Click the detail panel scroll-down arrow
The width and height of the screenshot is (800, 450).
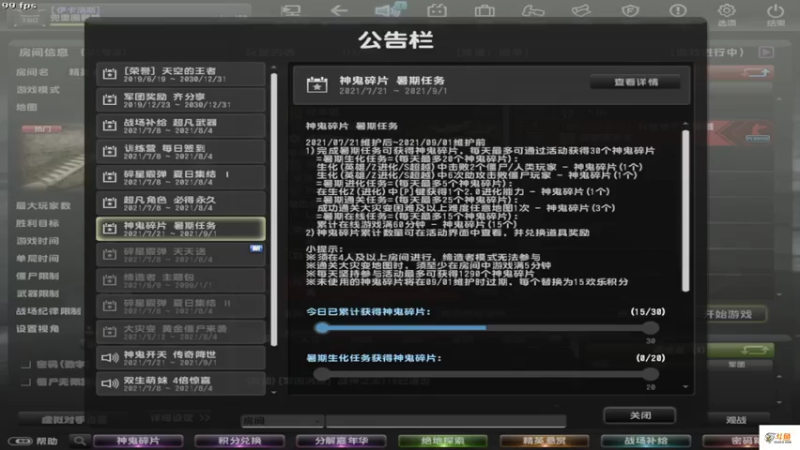coord(685,387)
